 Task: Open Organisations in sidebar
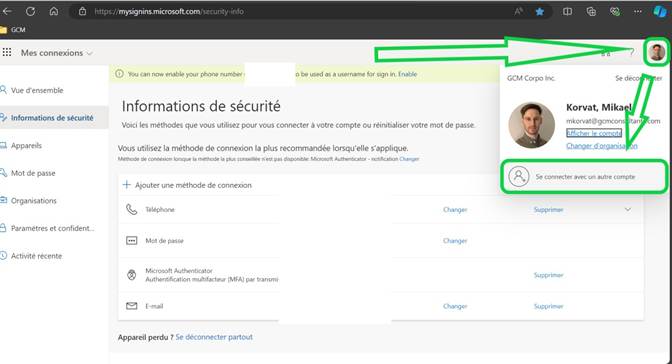click(33, 201)
